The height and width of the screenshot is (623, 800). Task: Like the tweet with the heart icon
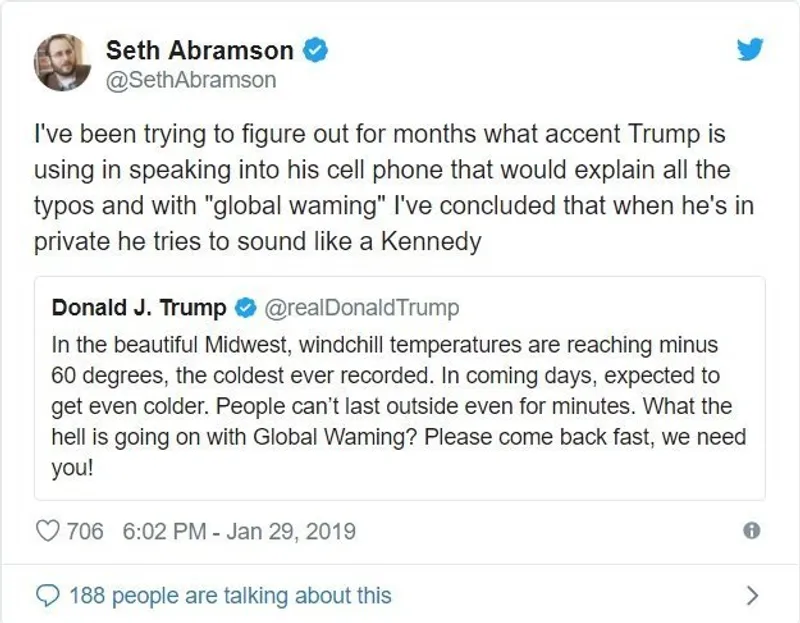pyautogui.click(x=47, y=531)
